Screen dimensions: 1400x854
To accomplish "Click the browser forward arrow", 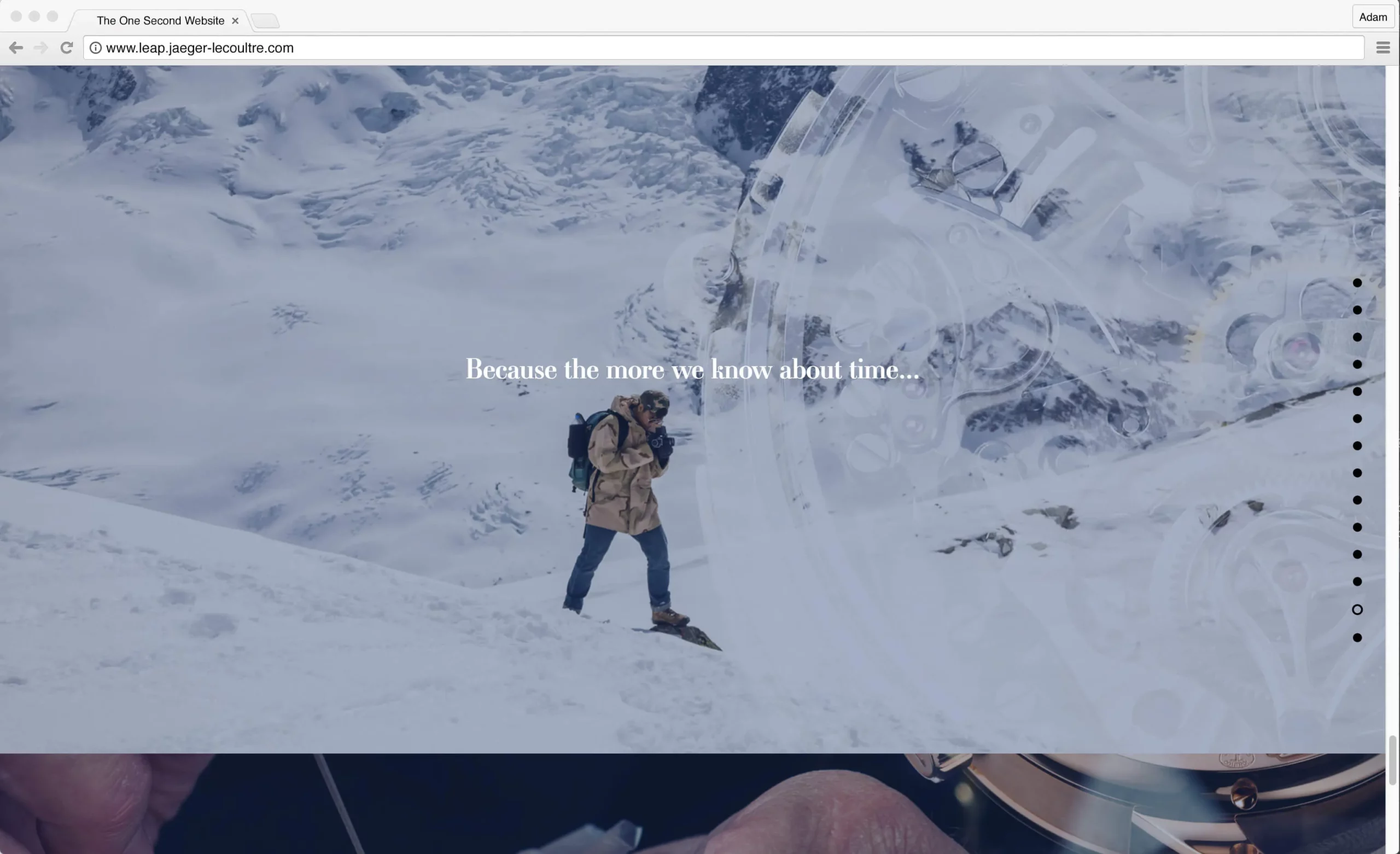I will 41,48.
